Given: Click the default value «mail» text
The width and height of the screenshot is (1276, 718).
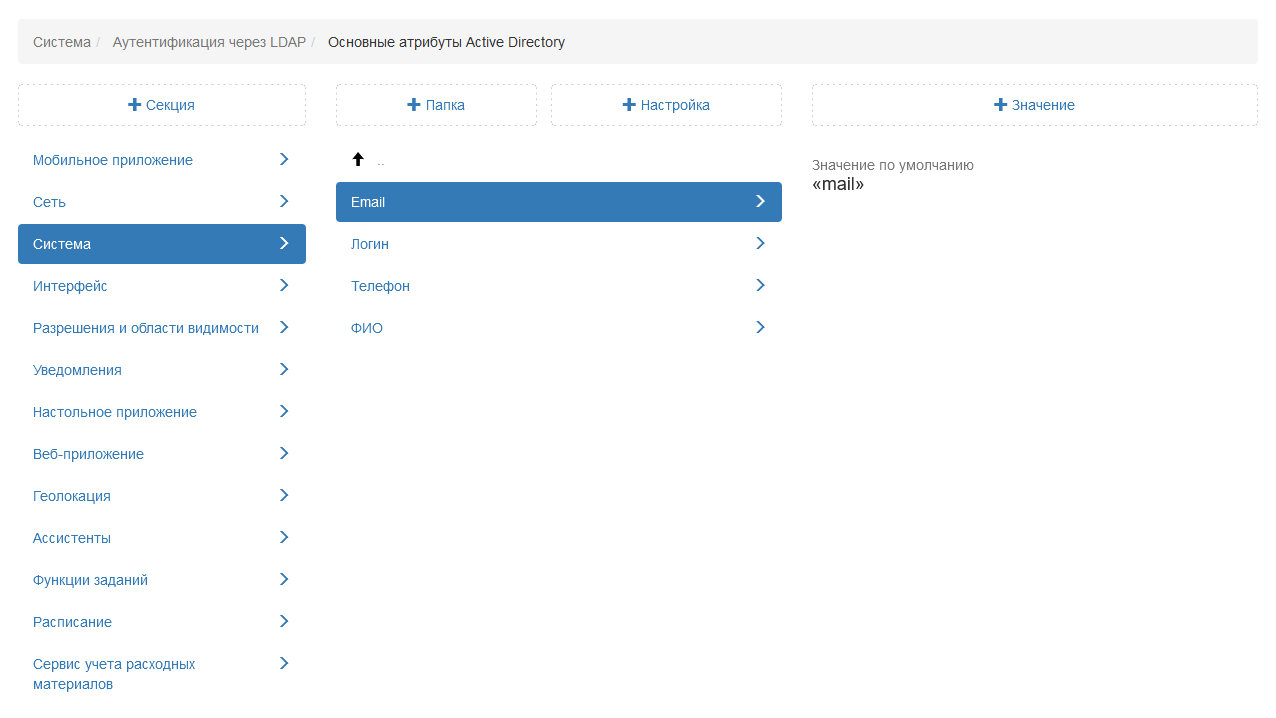Looking at the screenshot, I should coord(838,185).
